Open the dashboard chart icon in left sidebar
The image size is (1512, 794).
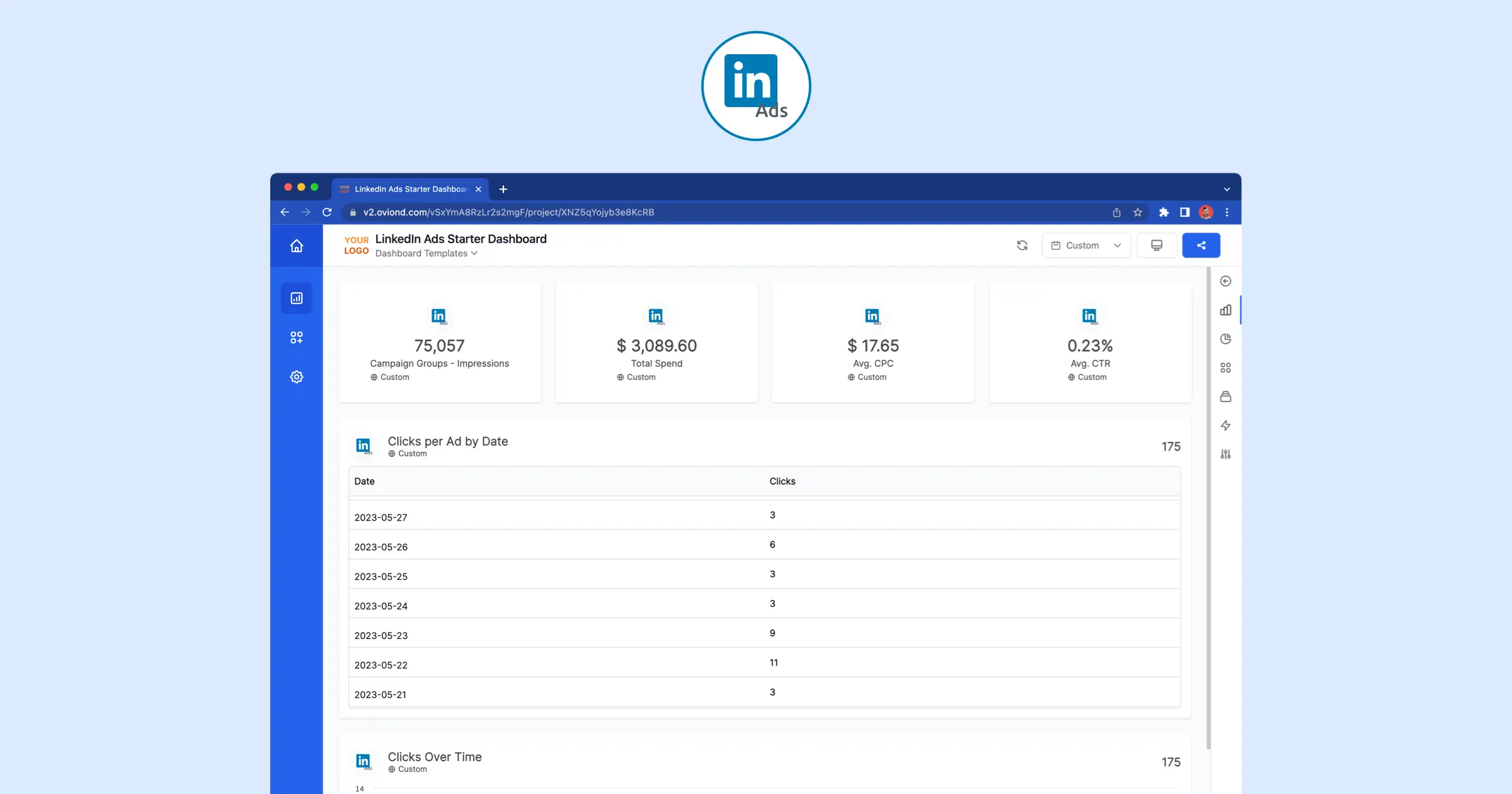[296, 298]
